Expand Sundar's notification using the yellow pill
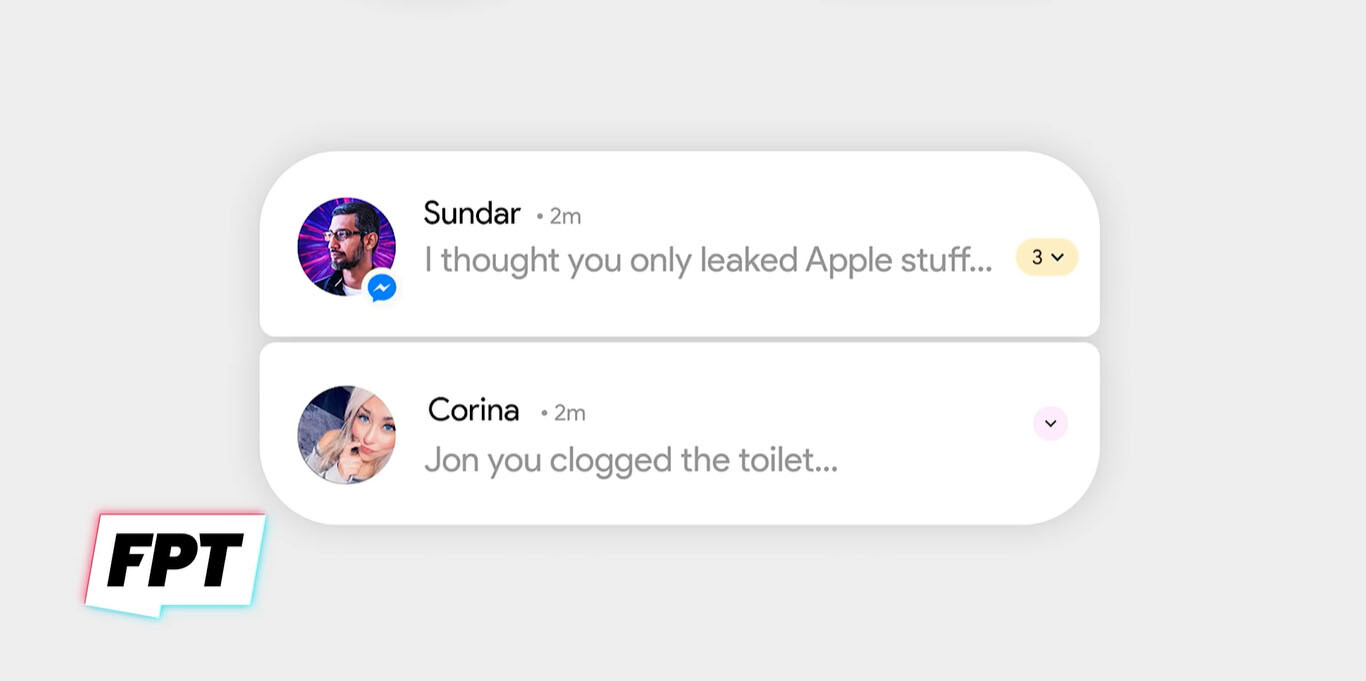 1047,257
